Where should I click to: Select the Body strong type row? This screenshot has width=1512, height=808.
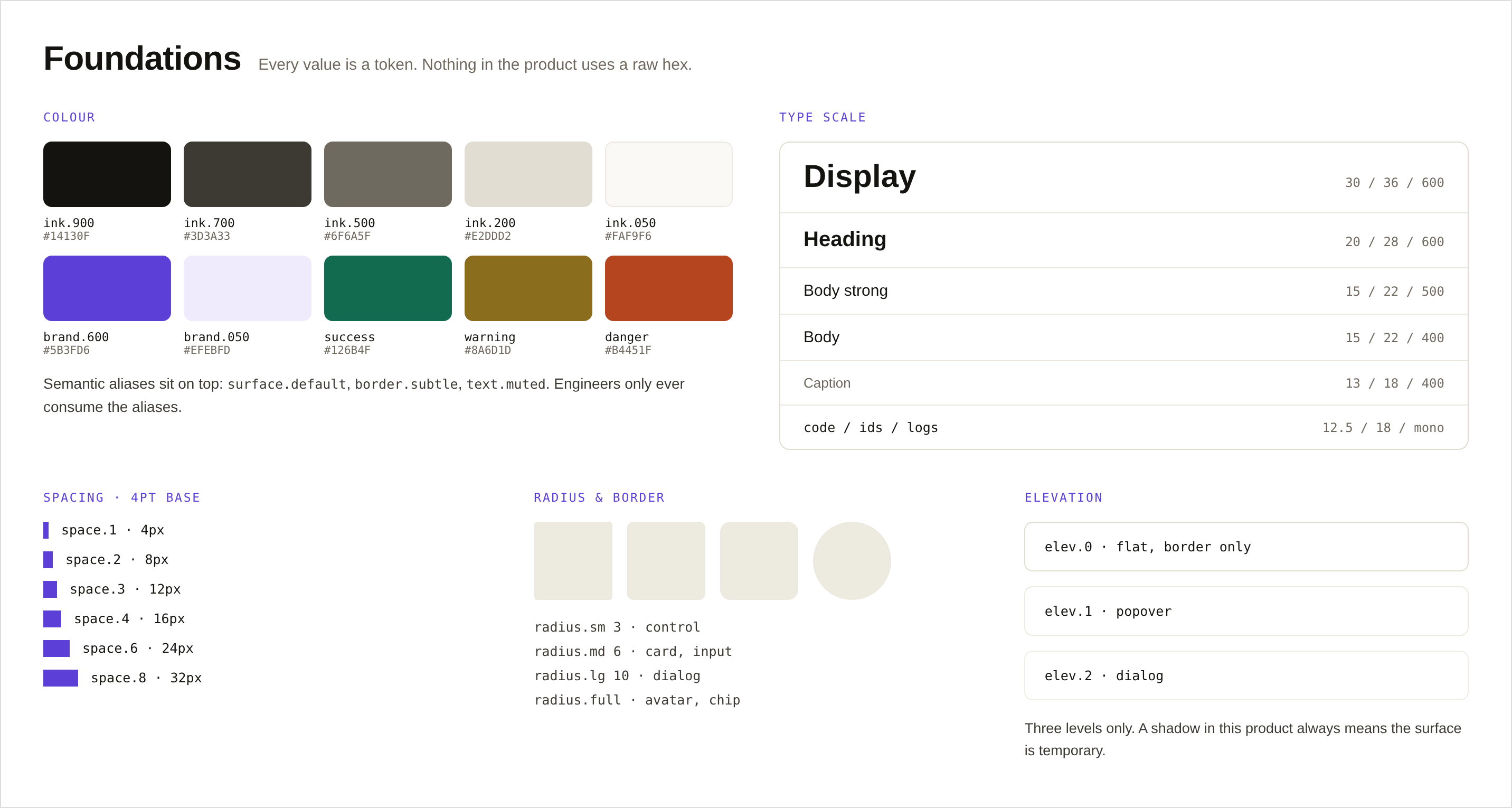click(x=1123, y=290)
